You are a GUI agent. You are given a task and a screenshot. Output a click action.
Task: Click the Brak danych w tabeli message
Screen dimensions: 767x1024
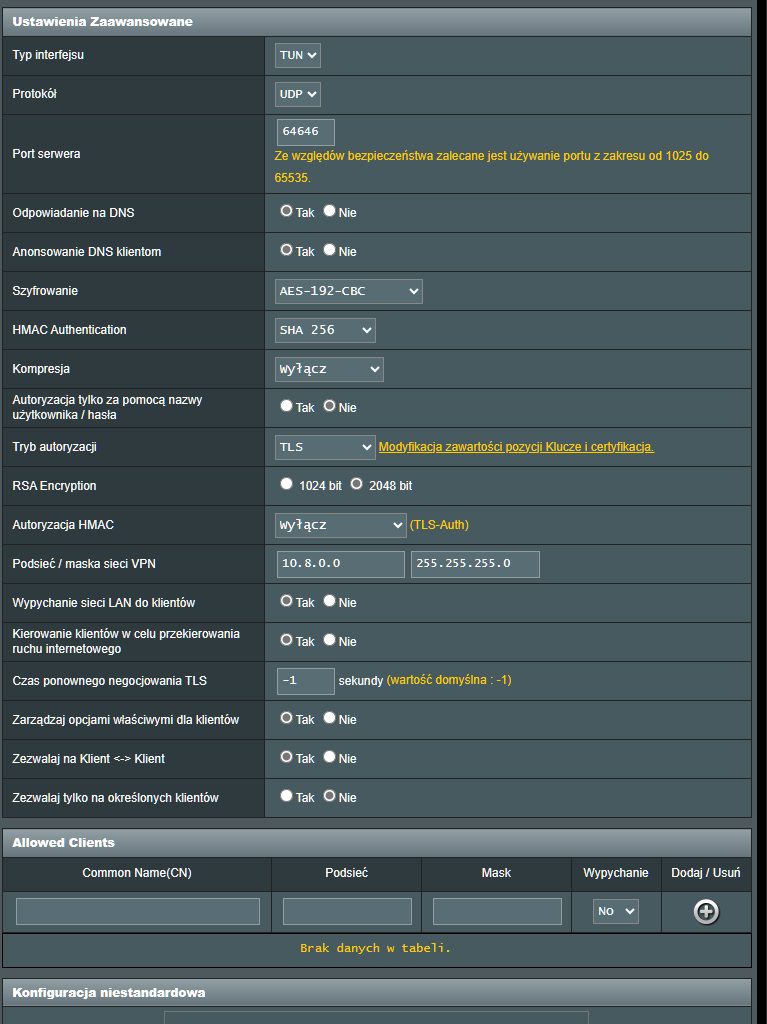(x=376, y=948)
